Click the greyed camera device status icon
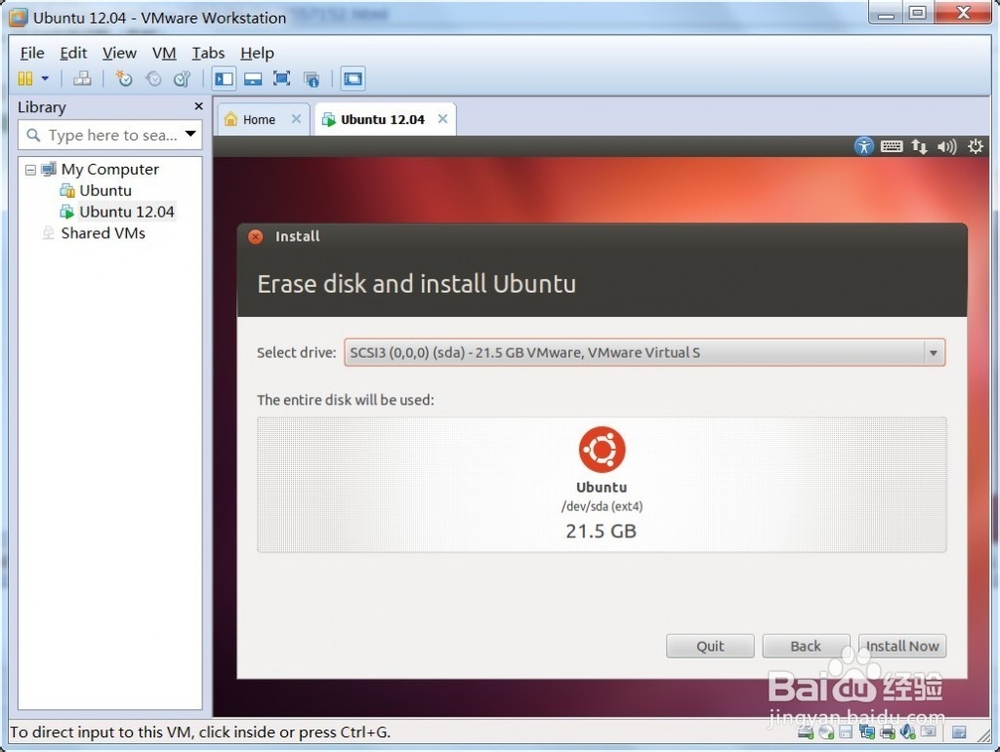Image resolution: width=1000 pixels, height=752 pixels. 929,732
